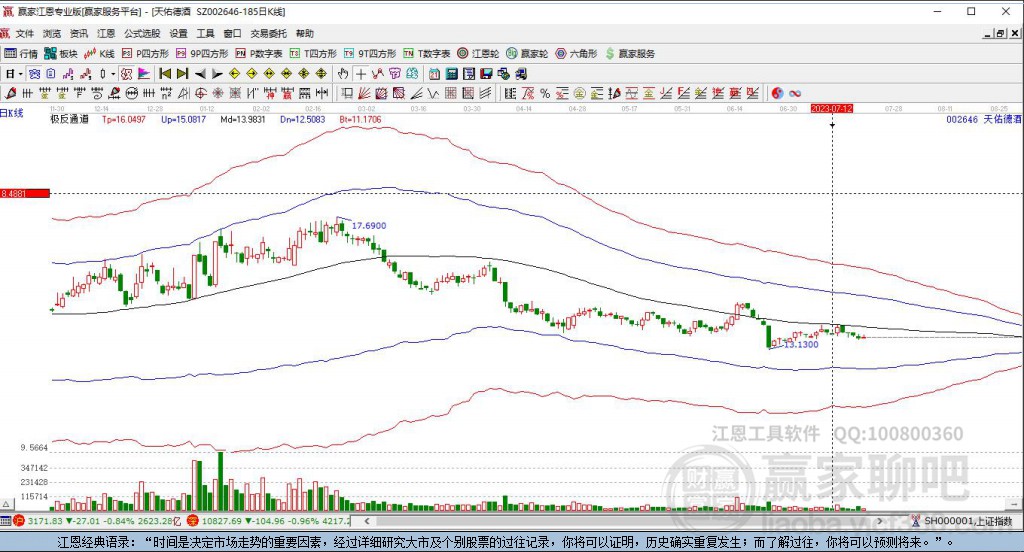The width and height of the screenshot is (1024, 552).
Task: Click the Tp=16.0497 indicator value
Action: point(123,120)
